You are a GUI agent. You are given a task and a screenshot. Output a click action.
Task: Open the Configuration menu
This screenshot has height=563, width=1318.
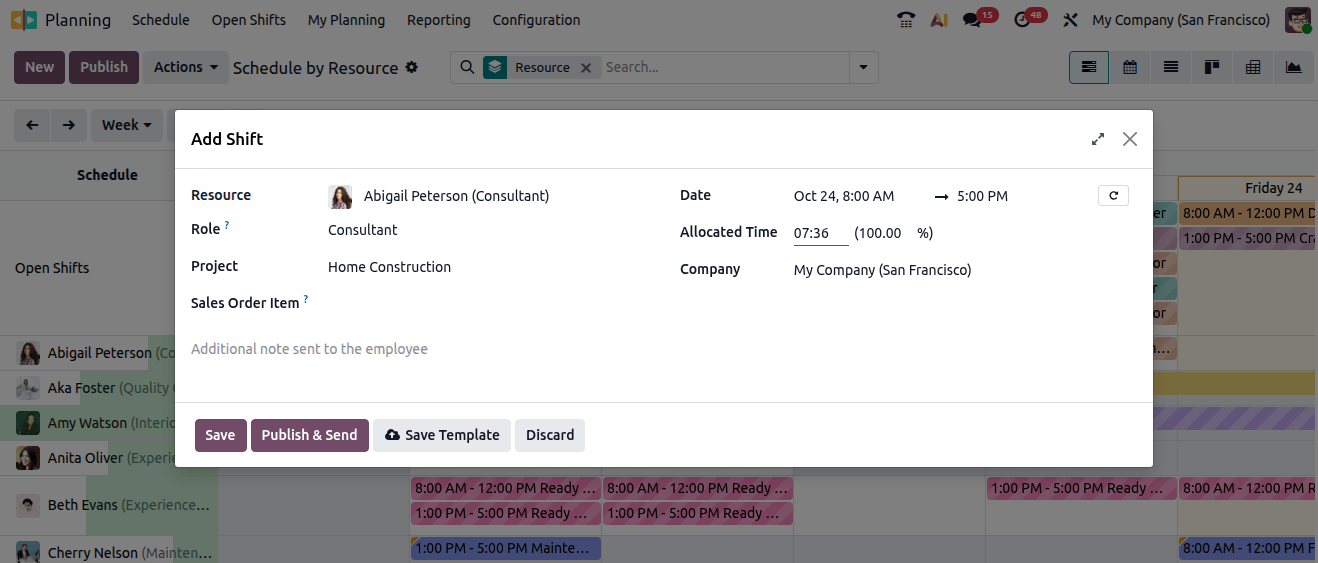[536, 20]
